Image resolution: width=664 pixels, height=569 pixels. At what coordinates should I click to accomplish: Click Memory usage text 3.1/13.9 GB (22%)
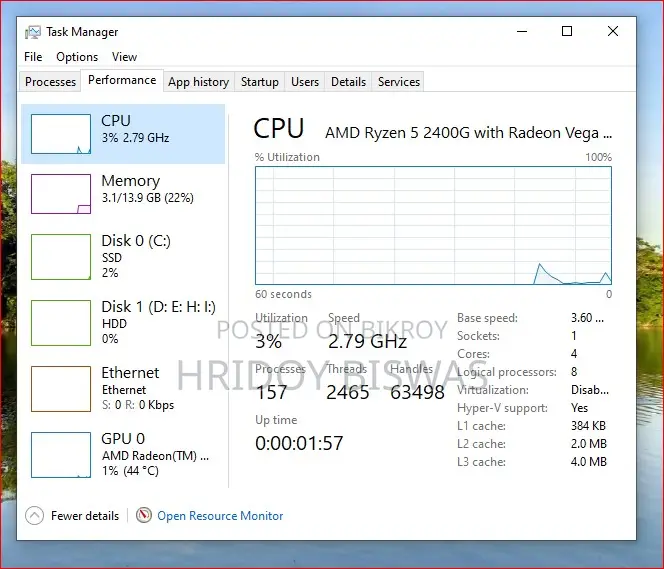pyautogui.click(x=147, y=198)
